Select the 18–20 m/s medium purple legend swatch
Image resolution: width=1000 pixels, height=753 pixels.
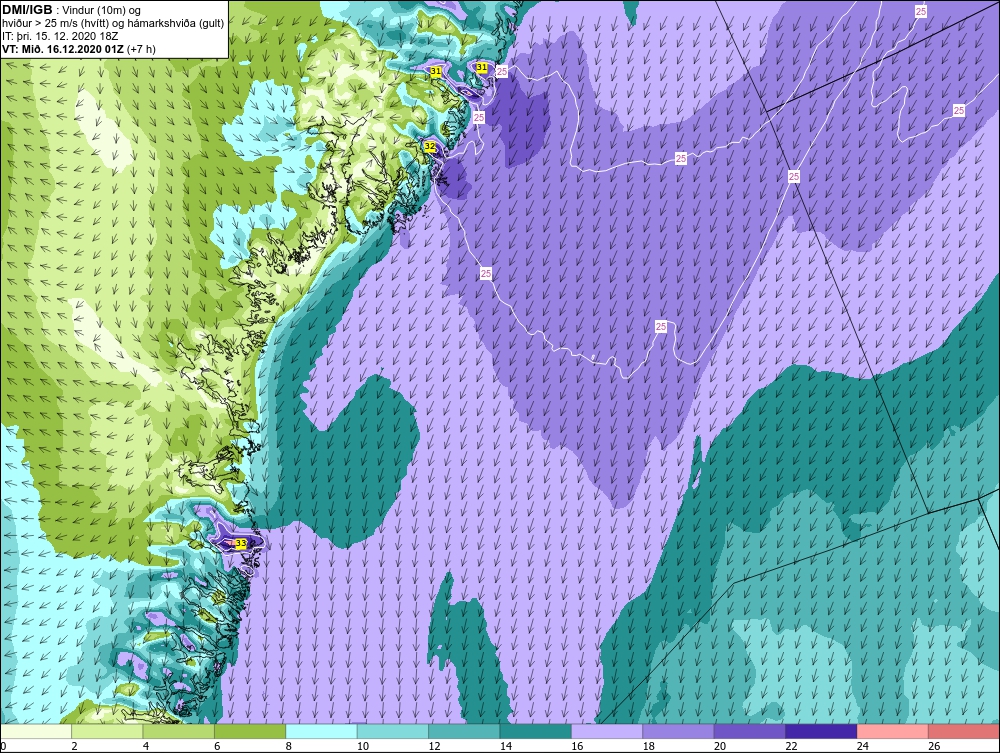[x=679, y=731]
